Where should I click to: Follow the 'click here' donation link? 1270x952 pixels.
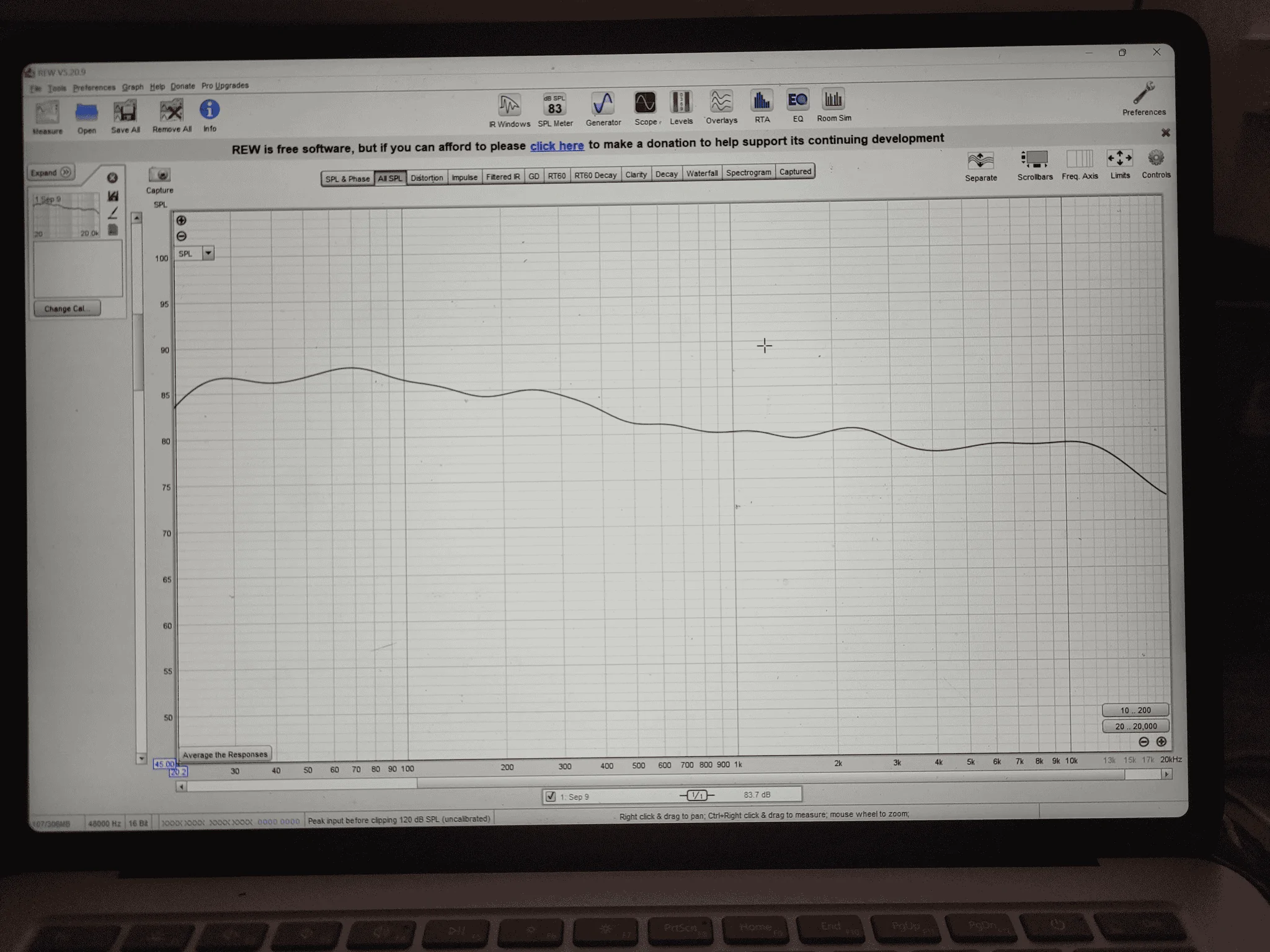557,146
